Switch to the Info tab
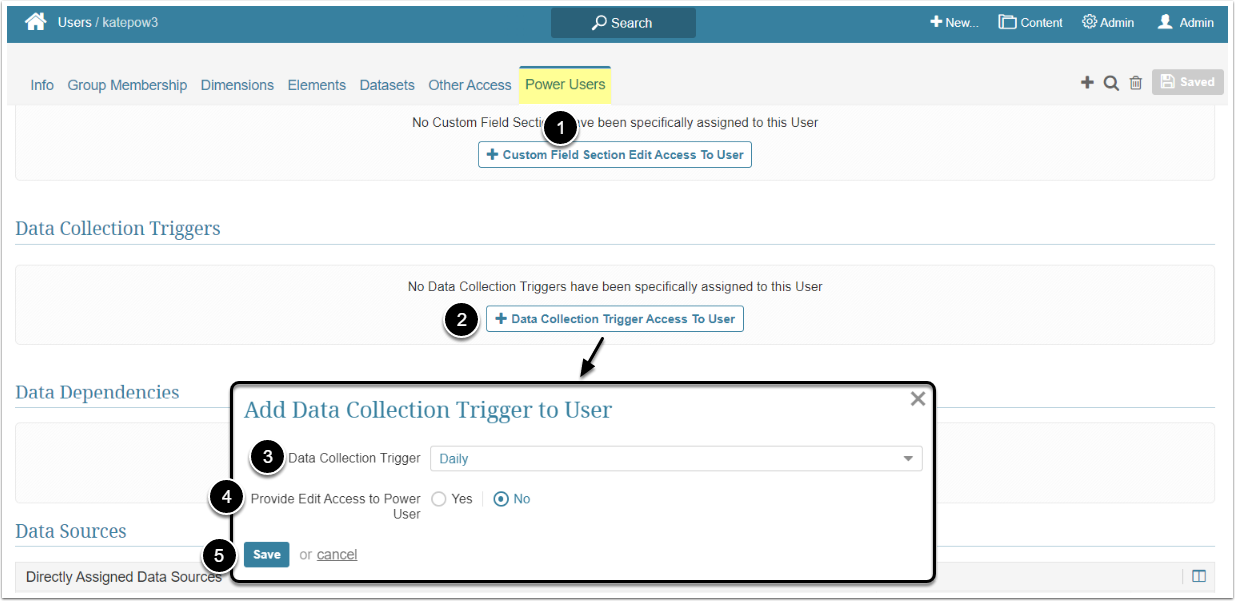 pos(42,85)
